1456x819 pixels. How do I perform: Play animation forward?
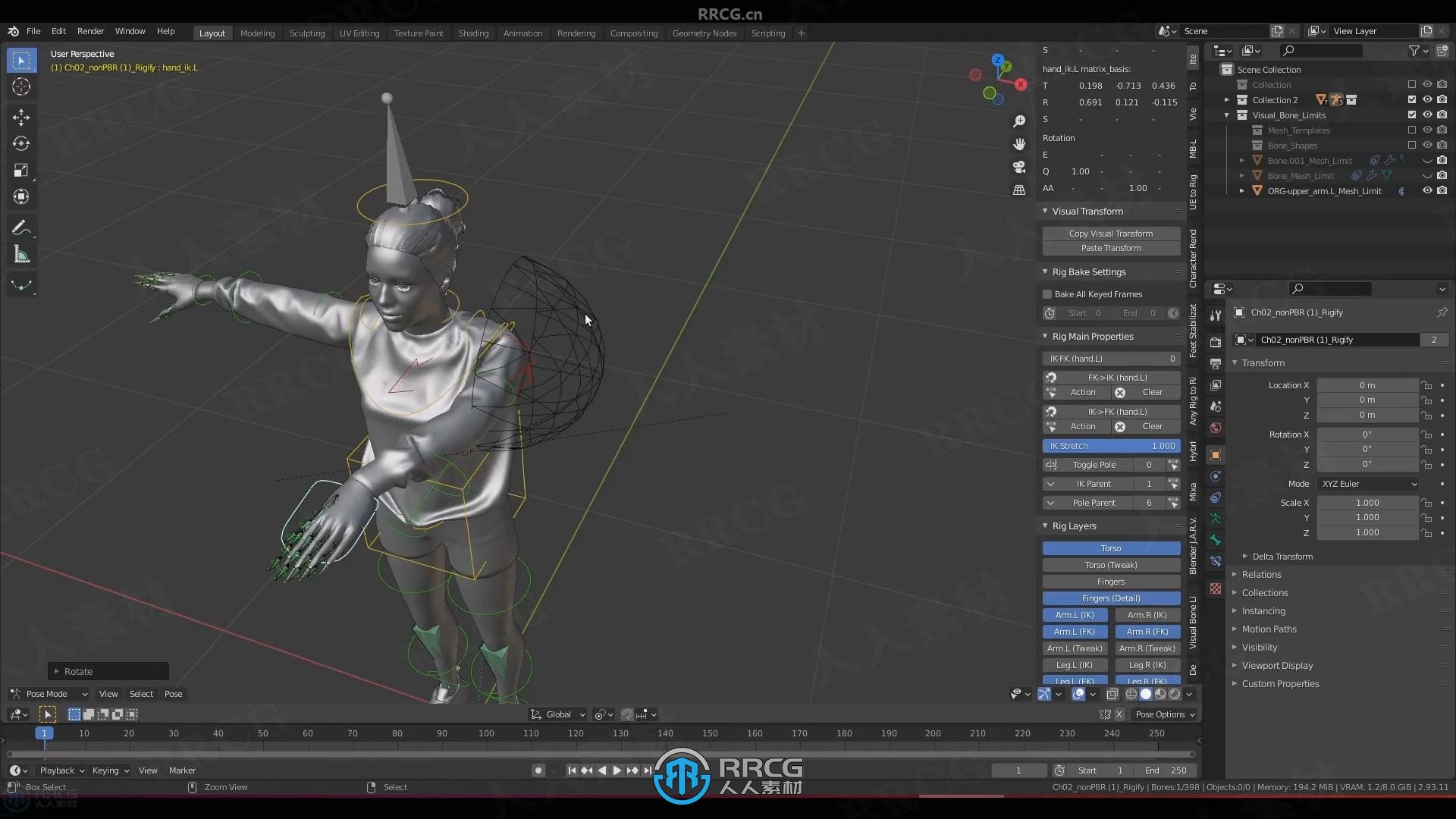click(617, 770)
